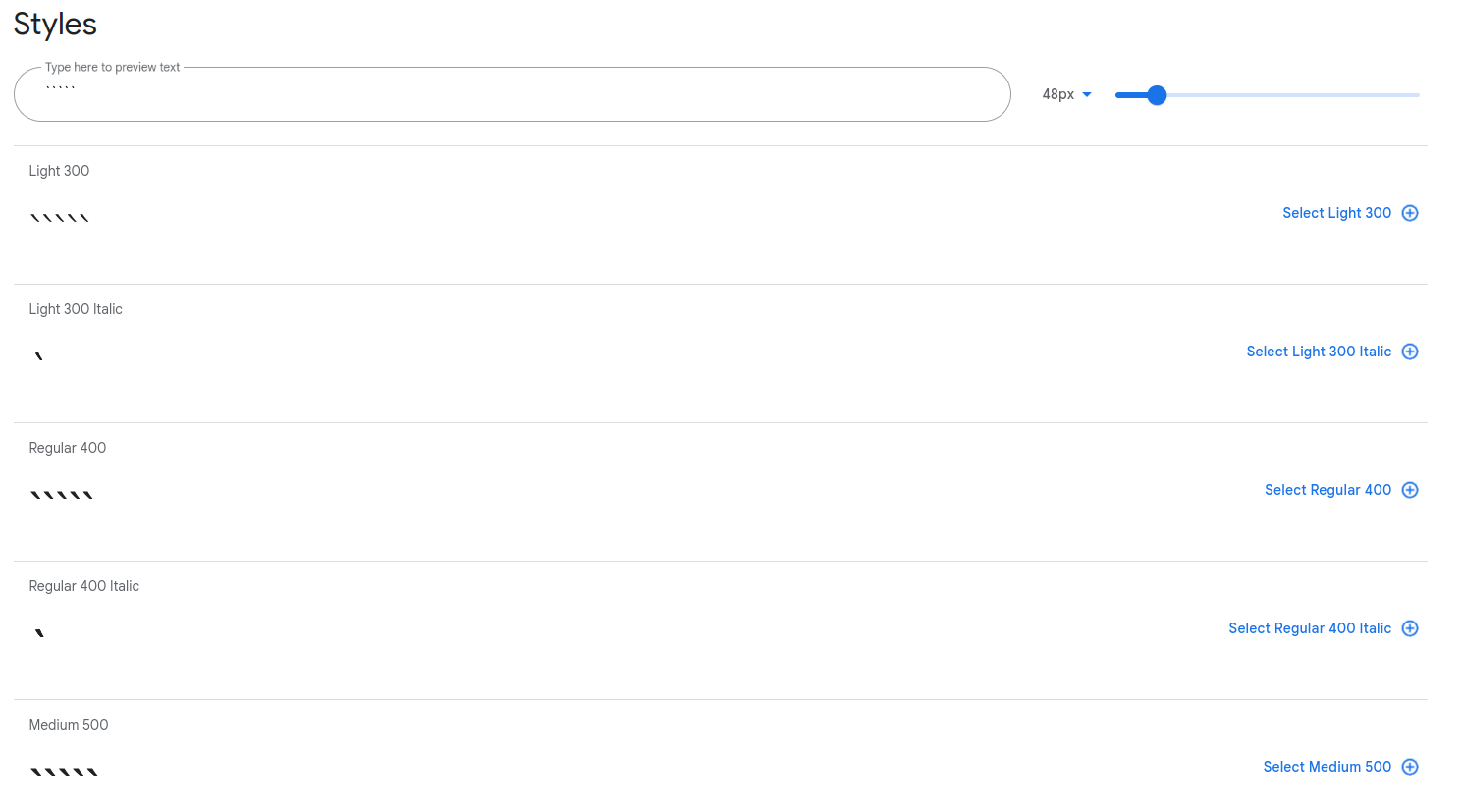The image size is (1462, 812).
Task: Click the Select Light 300 Italic link
Action: pyautogui.click(x=1319, y=352)
